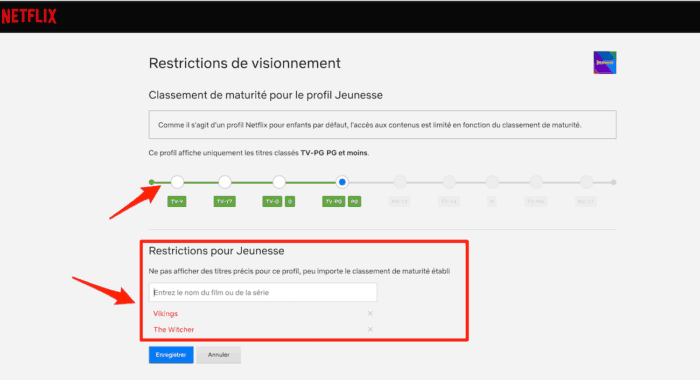Click the grayed PG-13 rating badge
This screenshot has width=700, height=380.
(400, 202)
